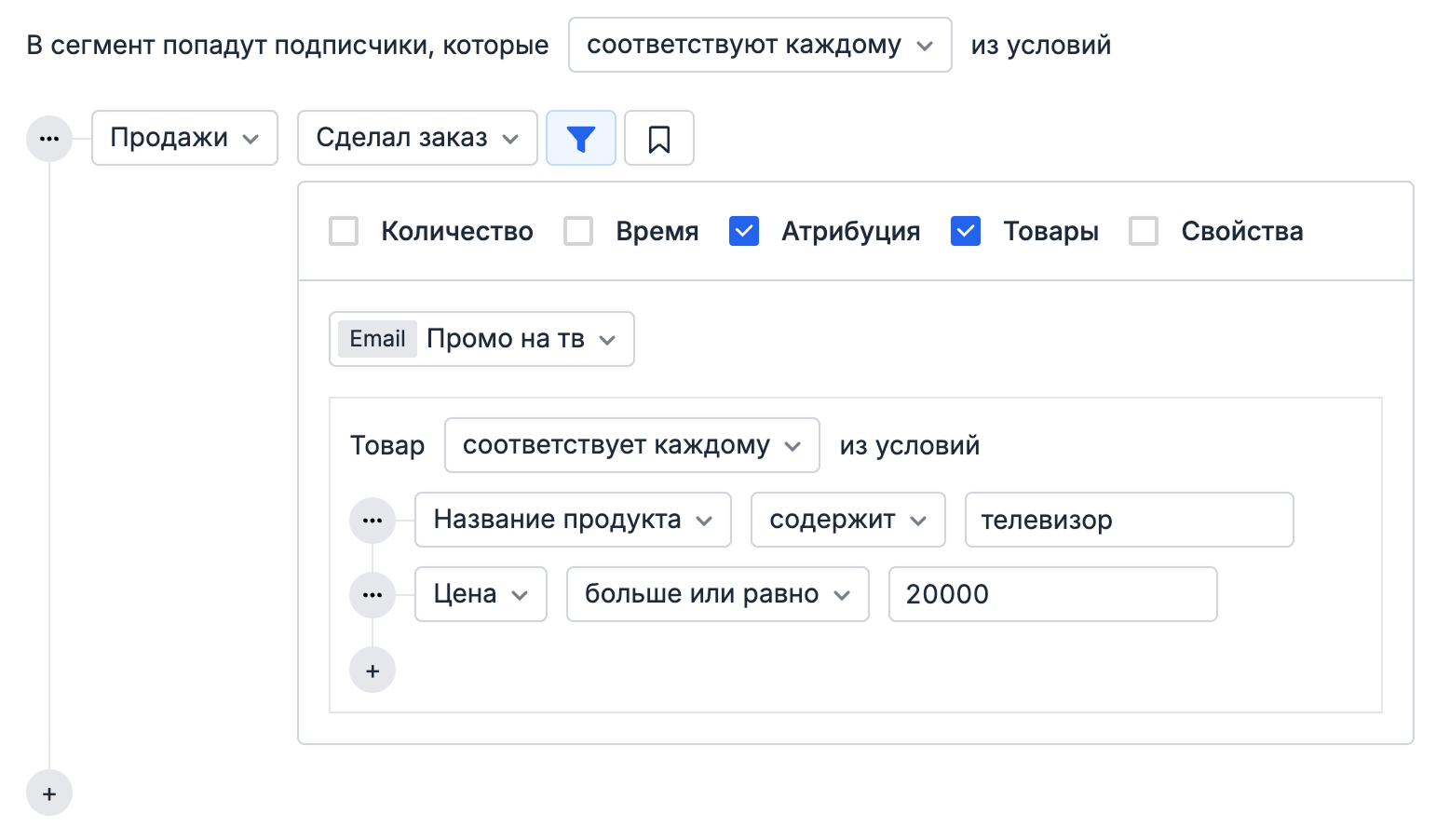1436x840 pixels.
Task: Open the ellipsis menu for Название продукта row
Action: (373, 520)
